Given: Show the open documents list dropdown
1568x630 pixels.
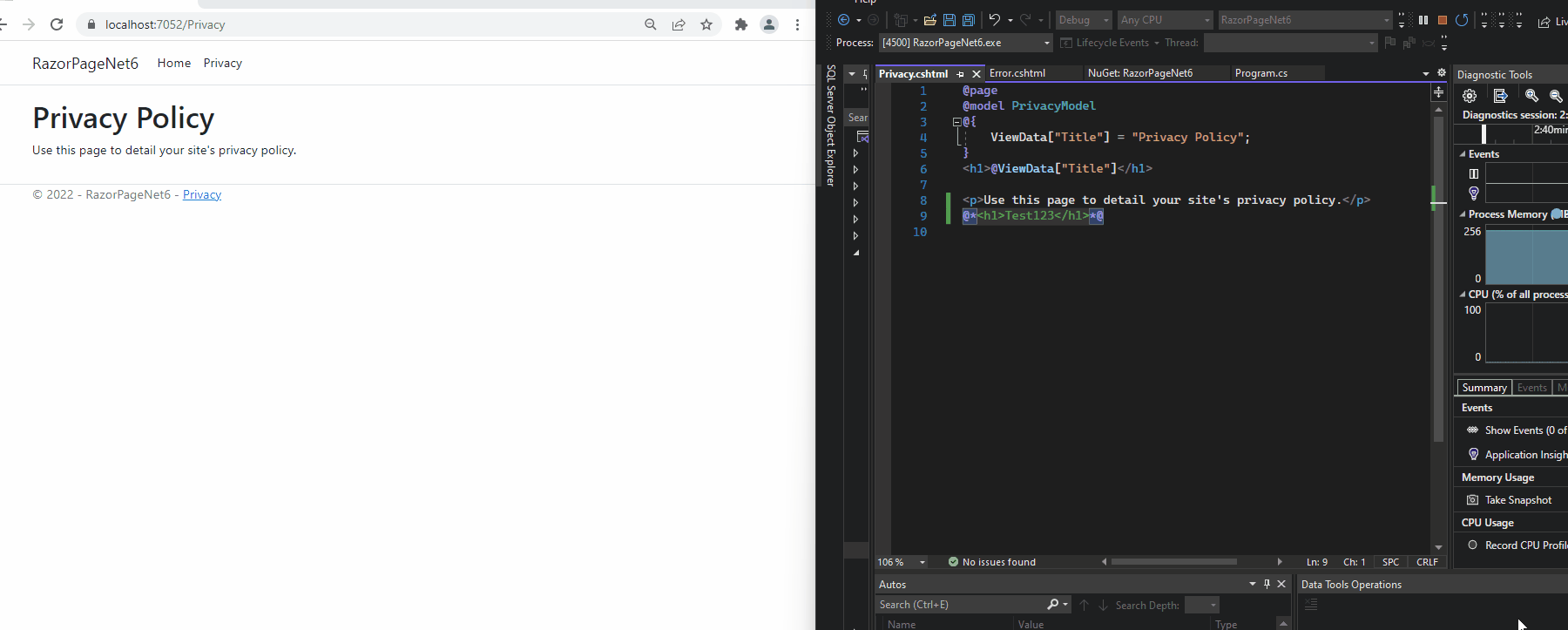Looking at the screenshot, I should pyautogui.click(x=1426, y=73).
